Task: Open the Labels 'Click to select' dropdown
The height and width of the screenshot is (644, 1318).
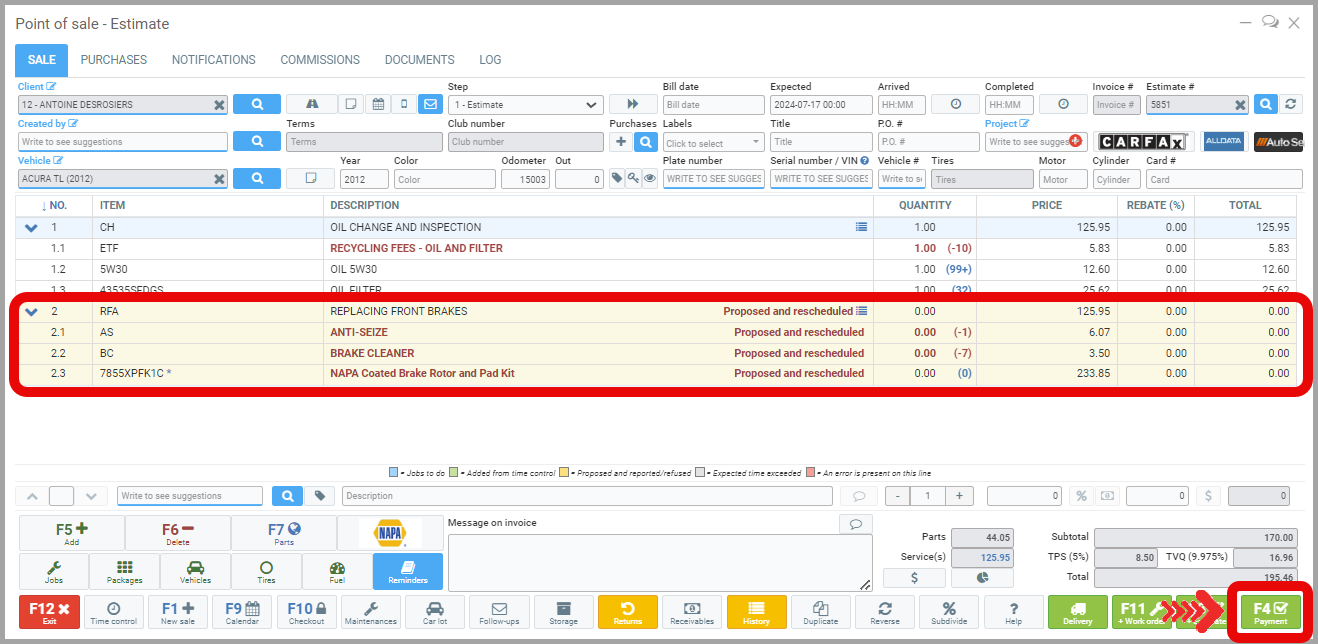Action: [x=713, y=143]
